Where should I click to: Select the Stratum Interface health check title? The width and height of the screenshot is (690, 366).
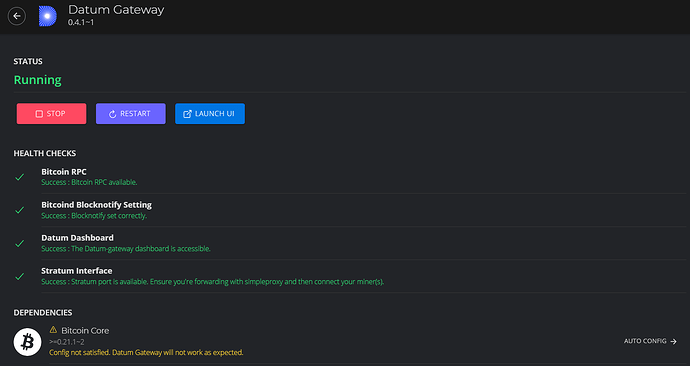tap(77, 271)
